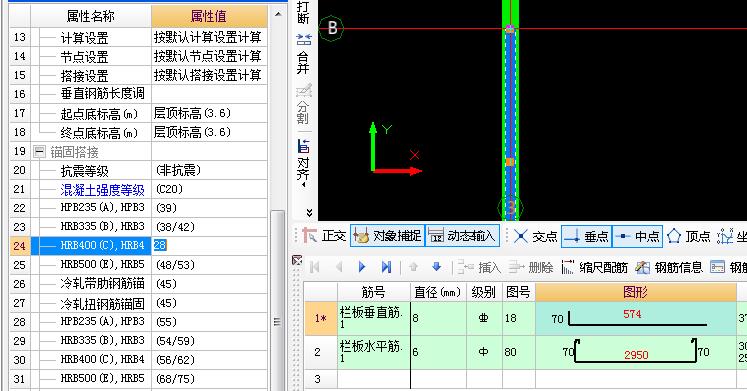
Task: Toggle 正交 orthogonal mode
Action: coord(324,236)
